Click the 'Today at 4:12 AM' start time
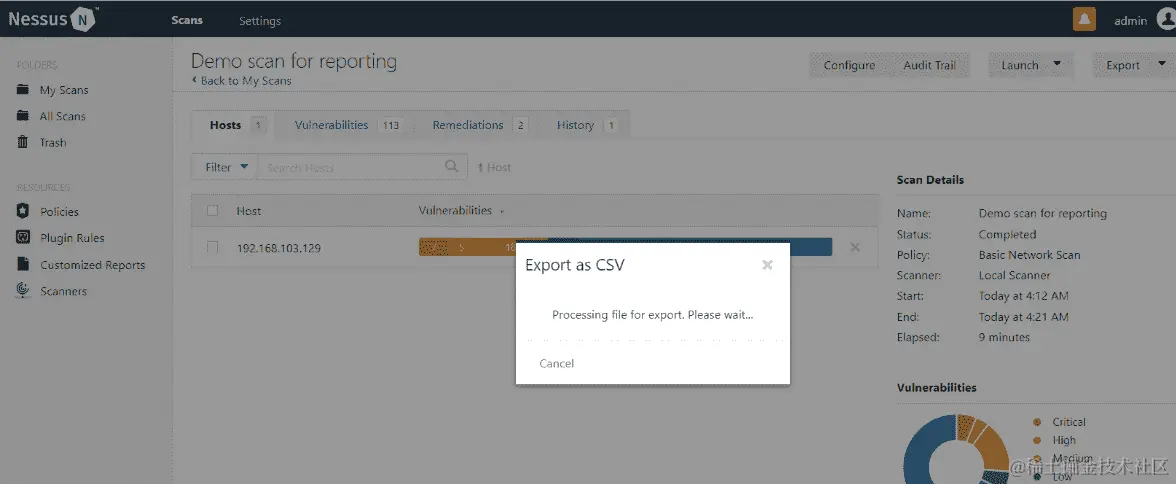The height and width of the screenshot is (484, 1176). (x=1023, y=296)
